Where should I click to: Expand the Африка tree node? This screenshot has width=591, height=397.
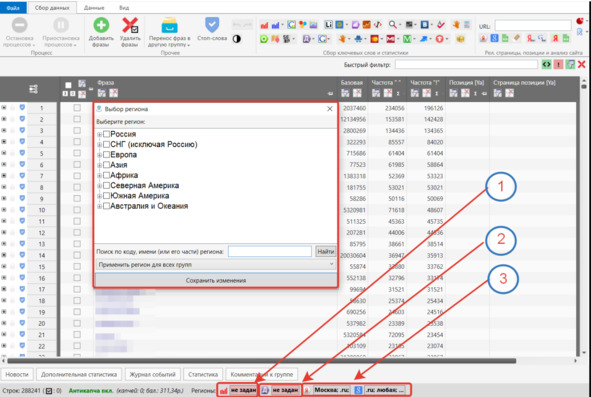tap(100, 175)
